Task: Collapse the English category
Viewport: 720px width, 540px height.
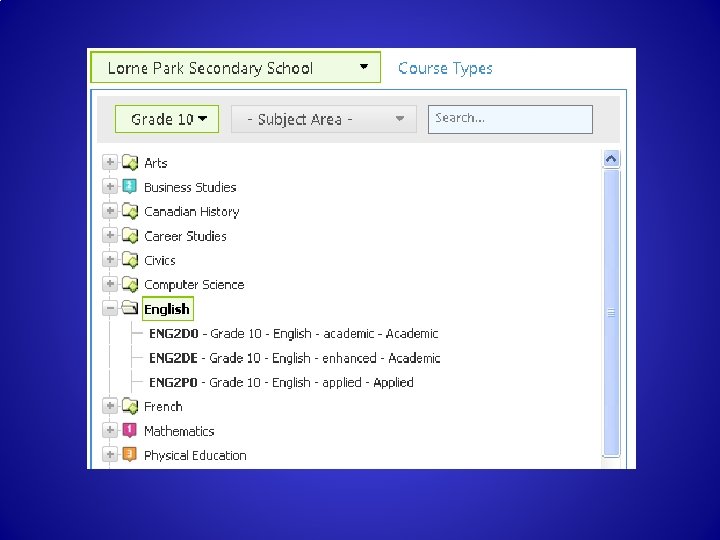Action: [110, 309]
